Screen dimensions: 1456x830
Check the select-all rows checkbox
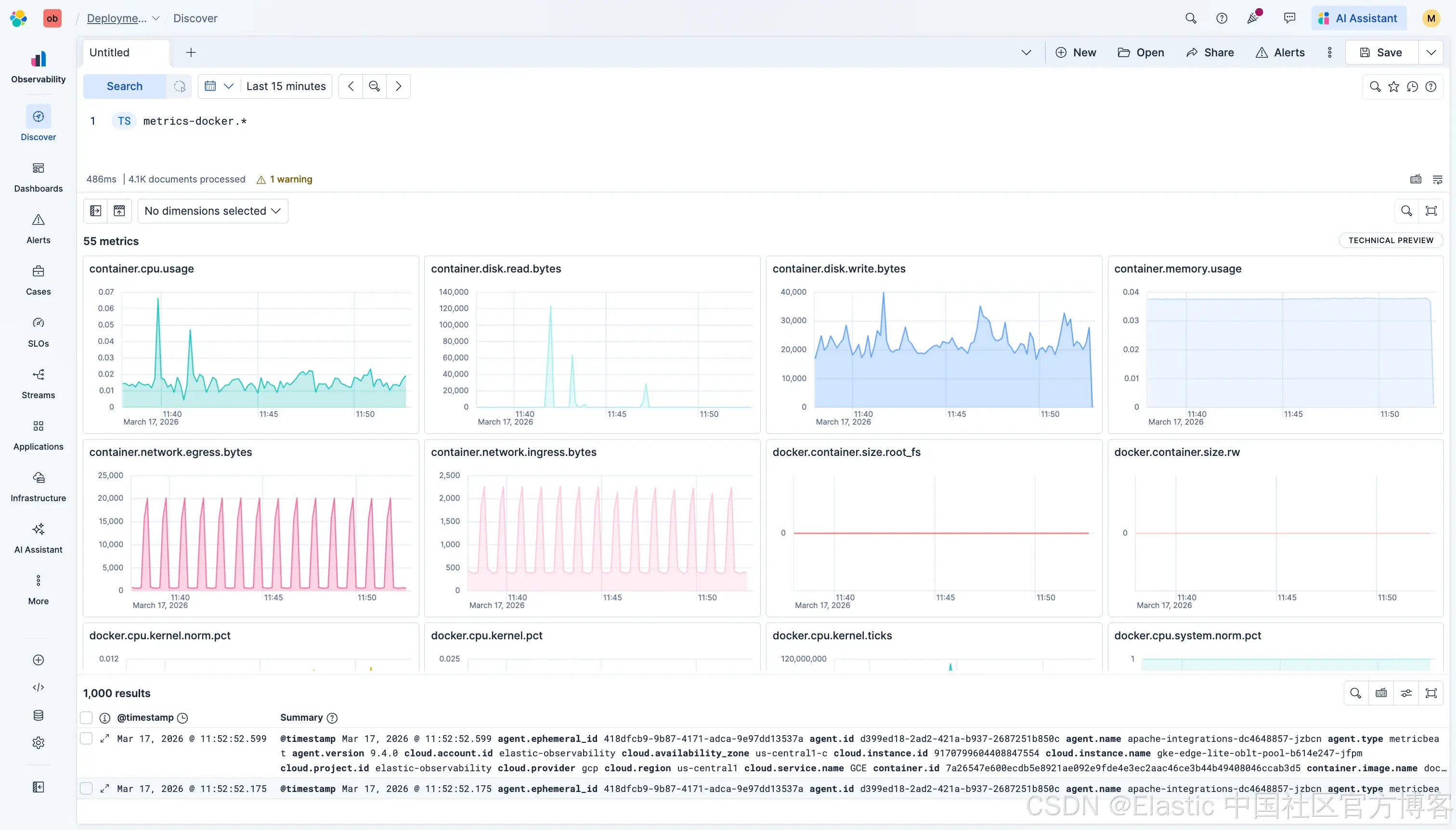point(87,718)
